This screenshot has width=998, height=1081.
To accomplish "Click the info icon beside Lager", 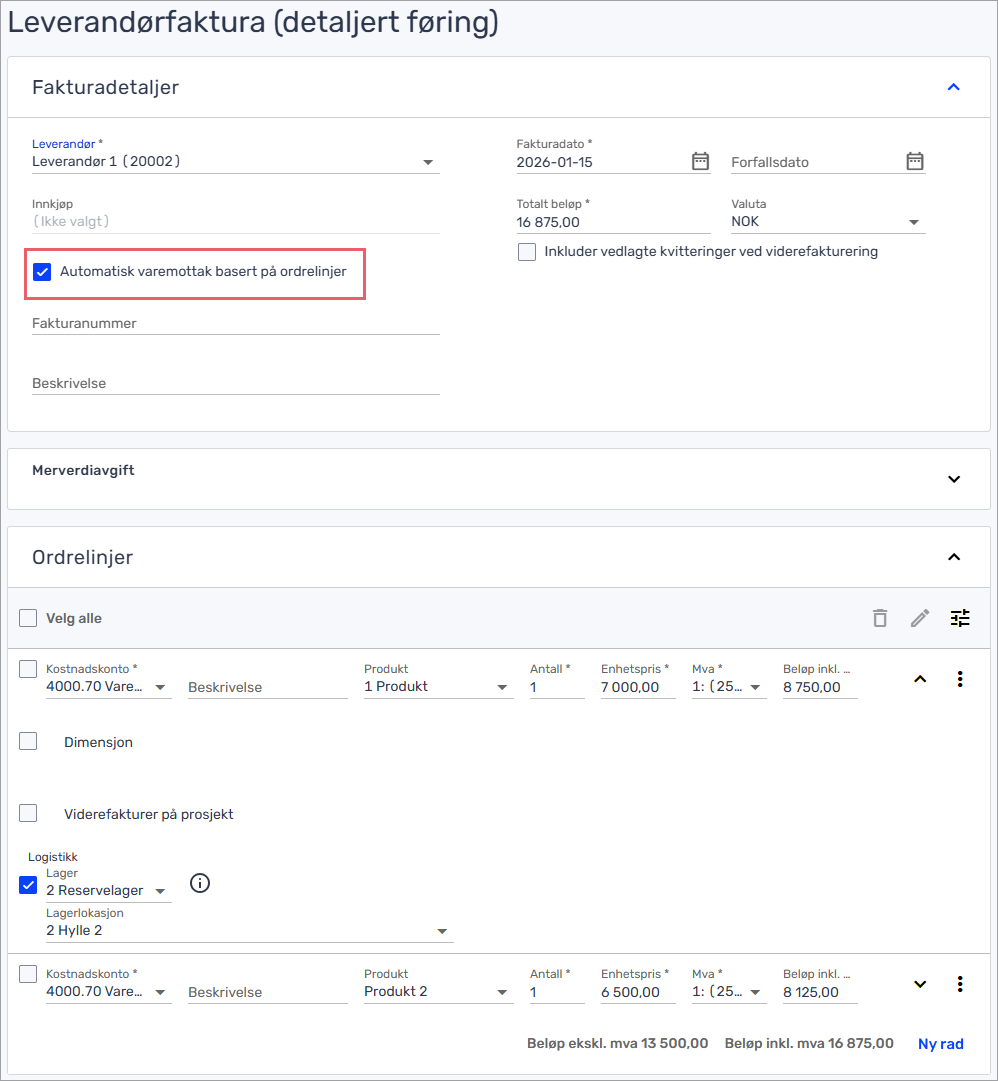I will pos(200,883).
